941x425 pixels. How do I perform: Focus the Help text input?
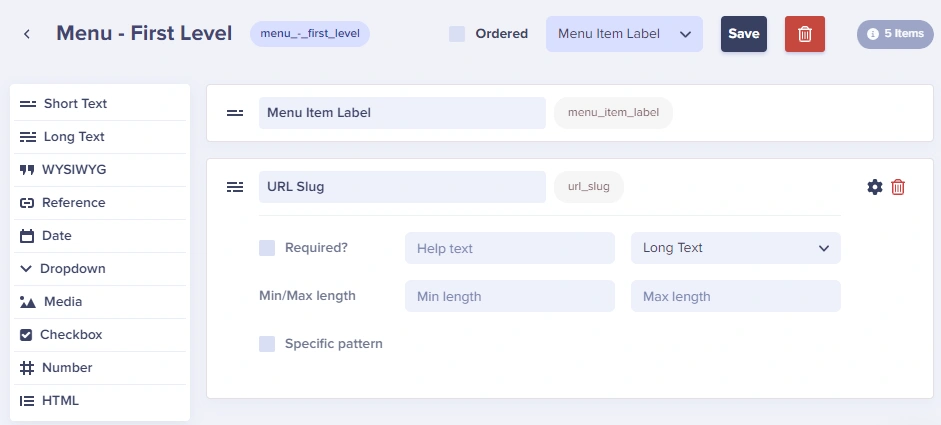pos(510,248)
